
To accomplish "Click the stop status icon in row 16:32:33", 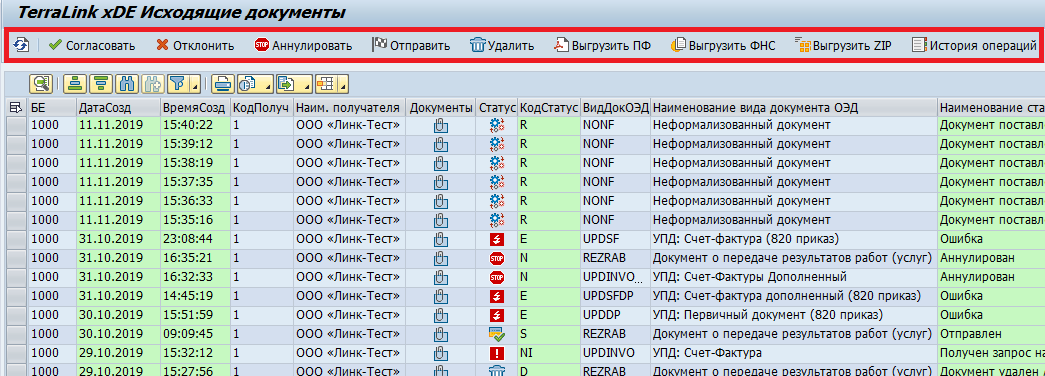I will [x=497, y=277].
